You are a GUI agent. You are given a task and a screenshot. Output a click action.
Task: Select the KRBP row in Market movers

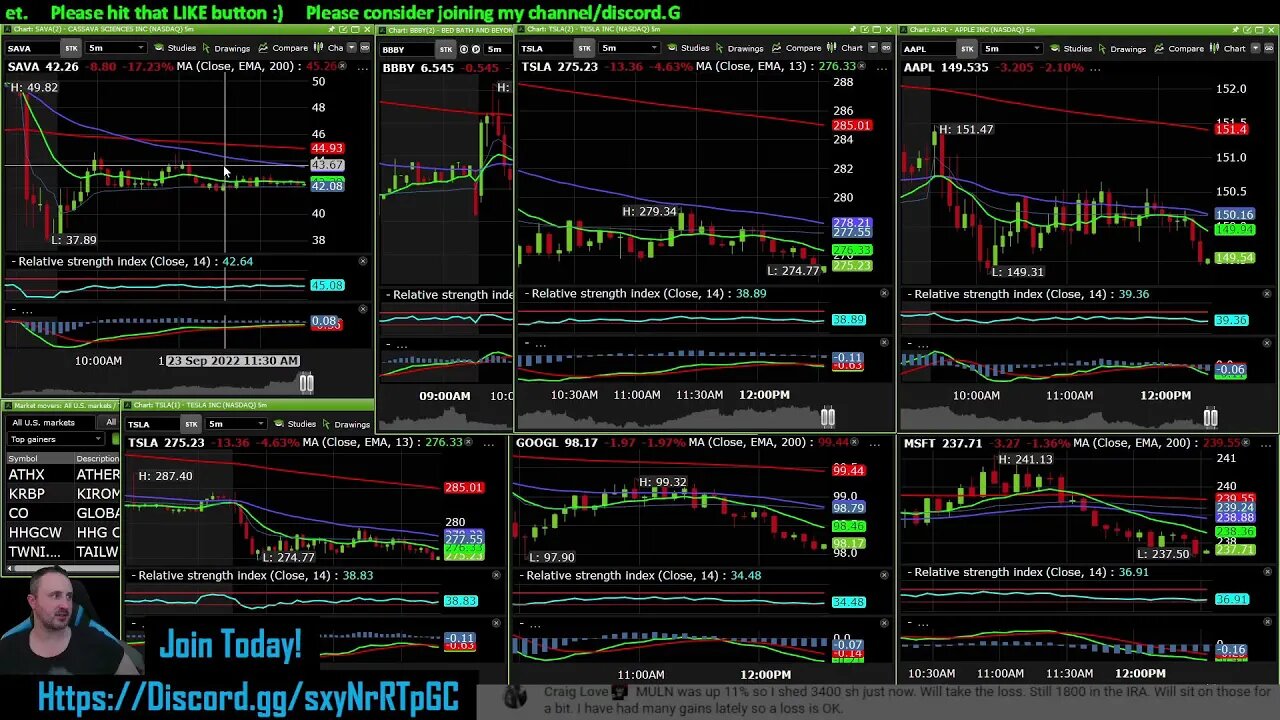tap(63, 494)
